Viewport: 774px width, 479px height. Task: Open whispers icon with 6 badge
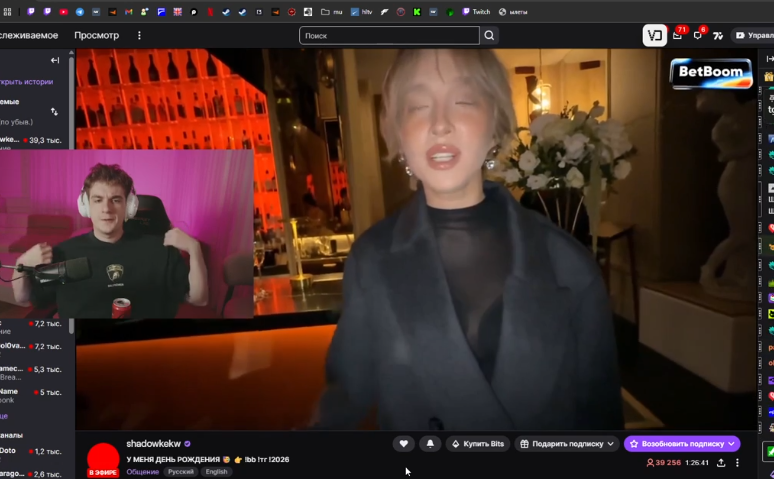point(698,35)
